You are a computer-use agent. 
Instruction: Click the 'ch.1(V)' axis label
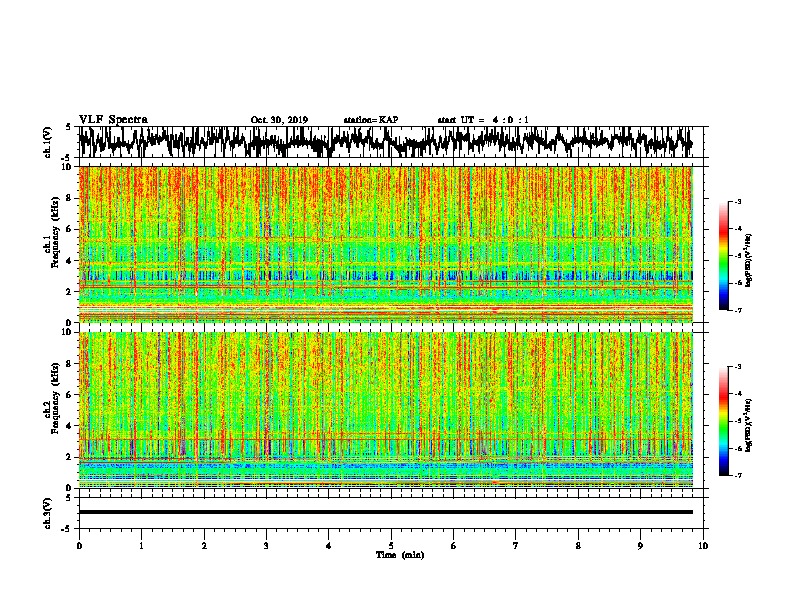(48, 142)
